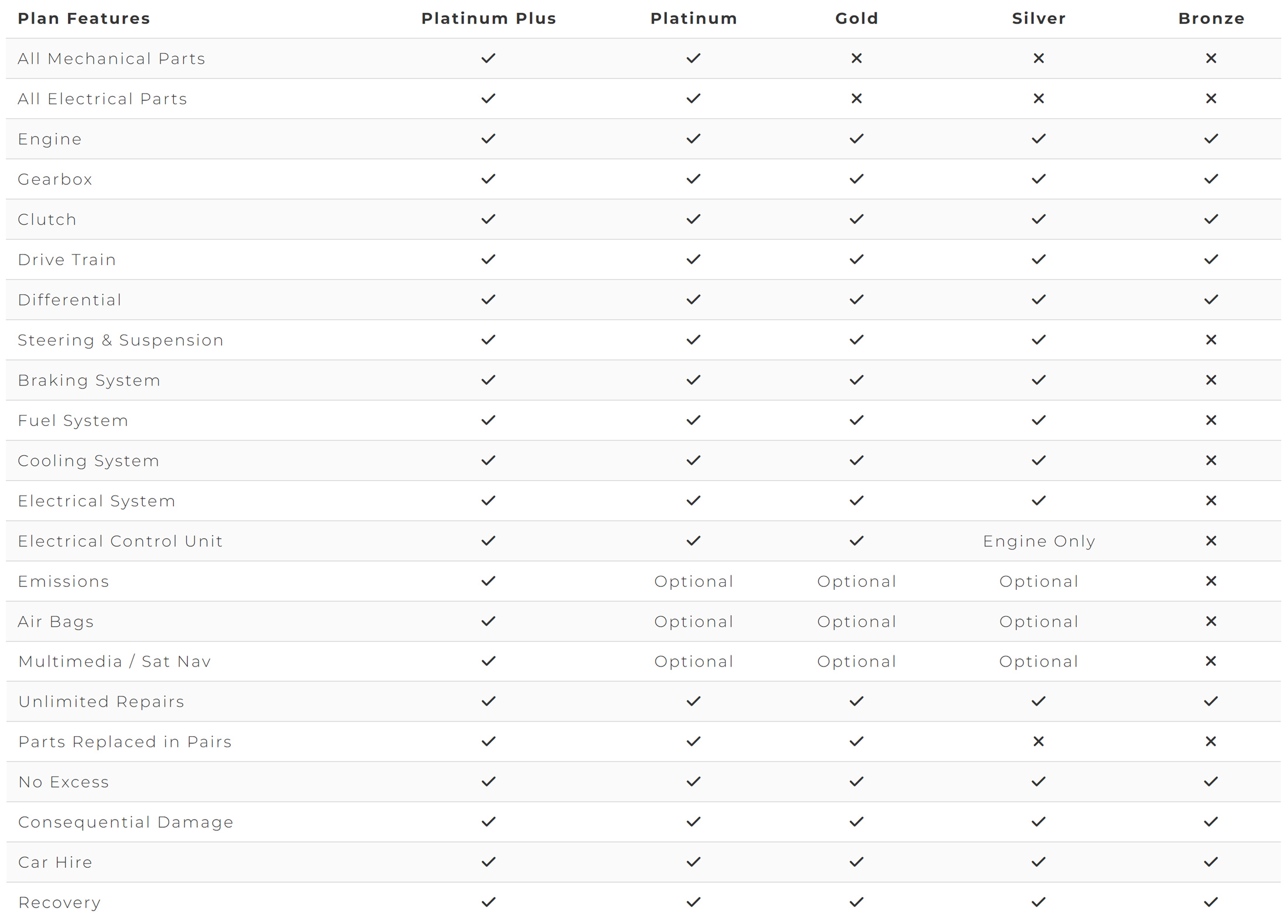Click the Silver plan column header
Image resolution: width=1288 pixels, height=924 pixels.
point(1039,19)
